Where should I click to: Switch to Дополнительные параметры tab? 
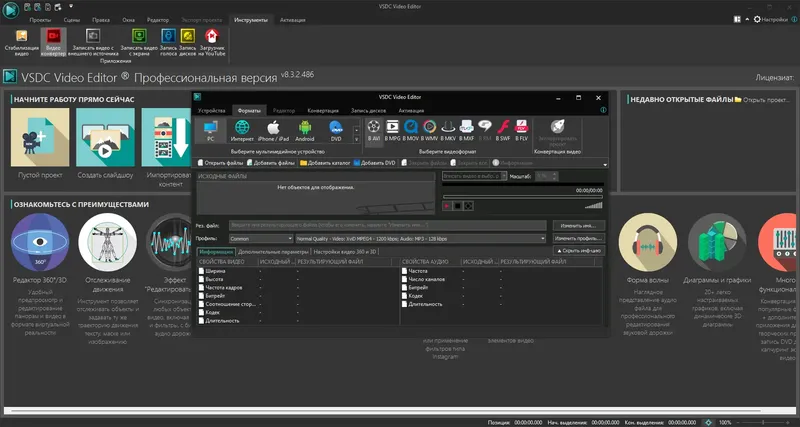coord(273,252)
